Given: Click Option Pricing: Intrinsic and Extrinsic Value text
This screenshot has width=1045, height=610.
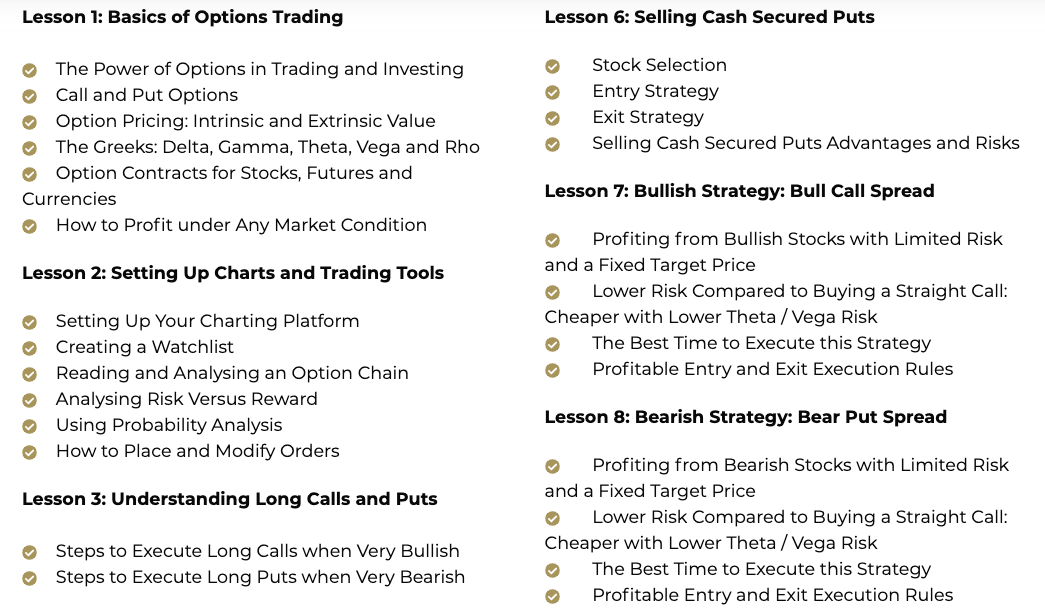Looking at the screenshot, I should (245, 121).
